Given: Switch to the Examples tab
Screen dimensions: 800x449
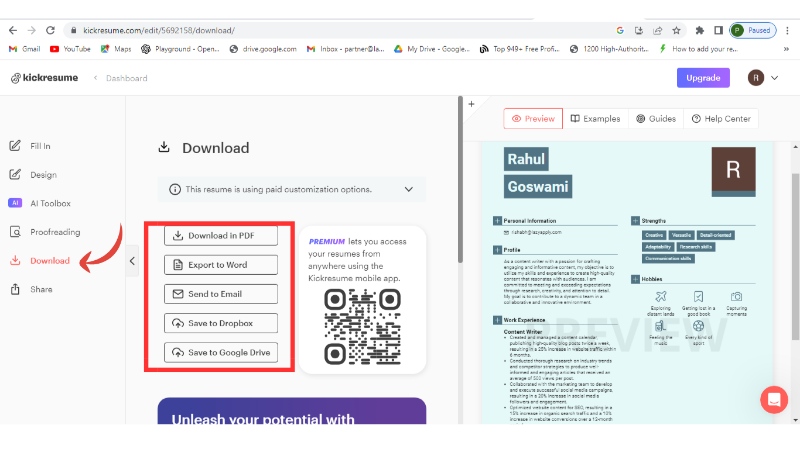Looking at the screenshot, I should point(595,119).
